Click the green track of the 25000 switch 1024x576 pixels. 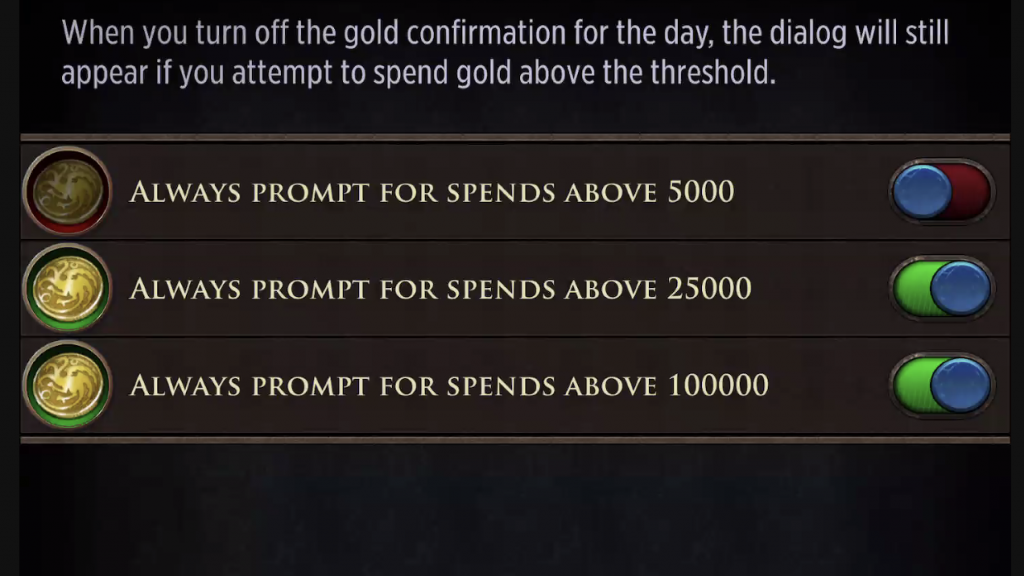coord(911,288)
